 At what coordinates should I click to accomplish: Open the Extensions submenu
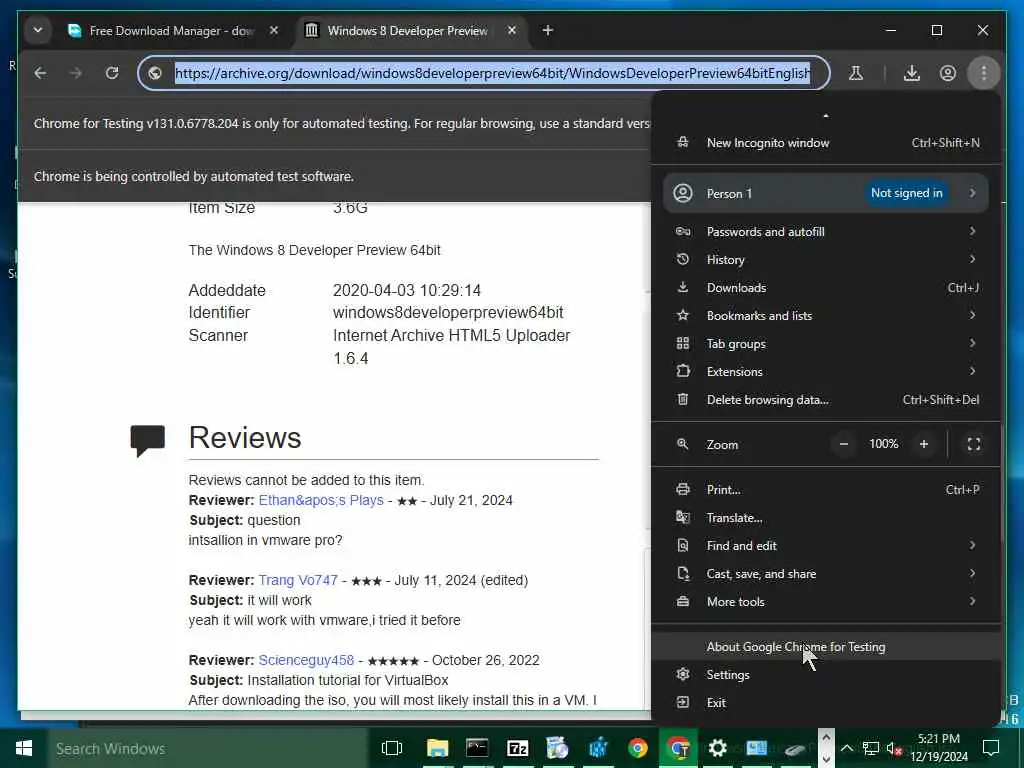(826, 372)
